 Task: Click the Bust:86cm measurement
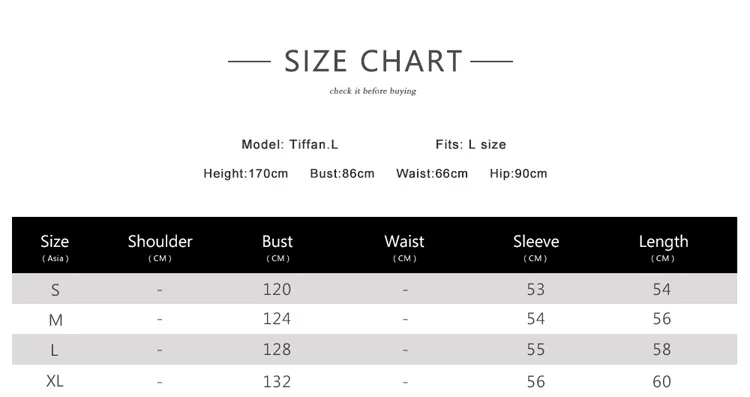coord(342,174)
